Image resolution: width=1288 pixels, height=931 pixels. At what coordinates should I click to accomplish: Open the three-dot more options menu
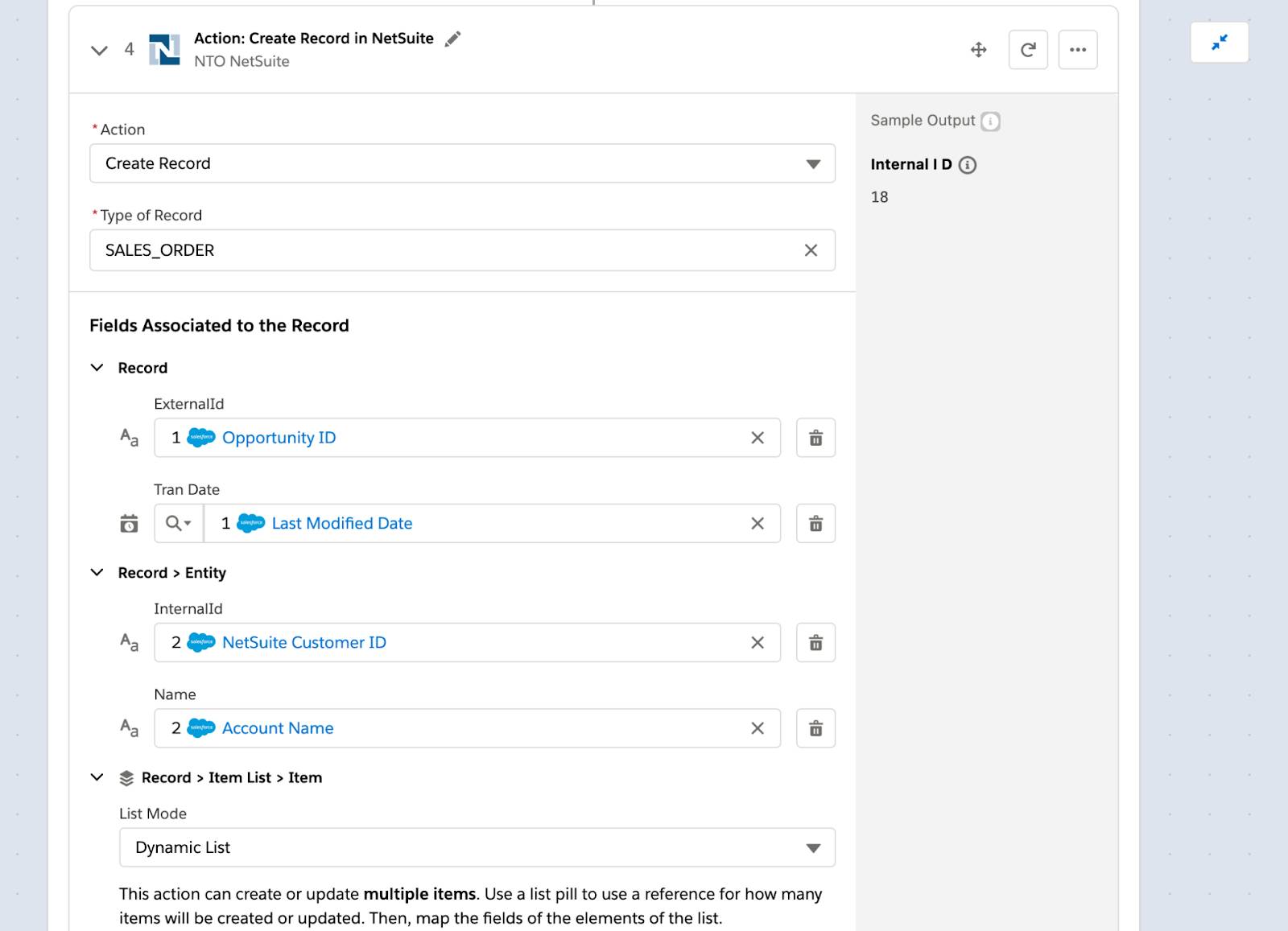(x=1078, y=50)
